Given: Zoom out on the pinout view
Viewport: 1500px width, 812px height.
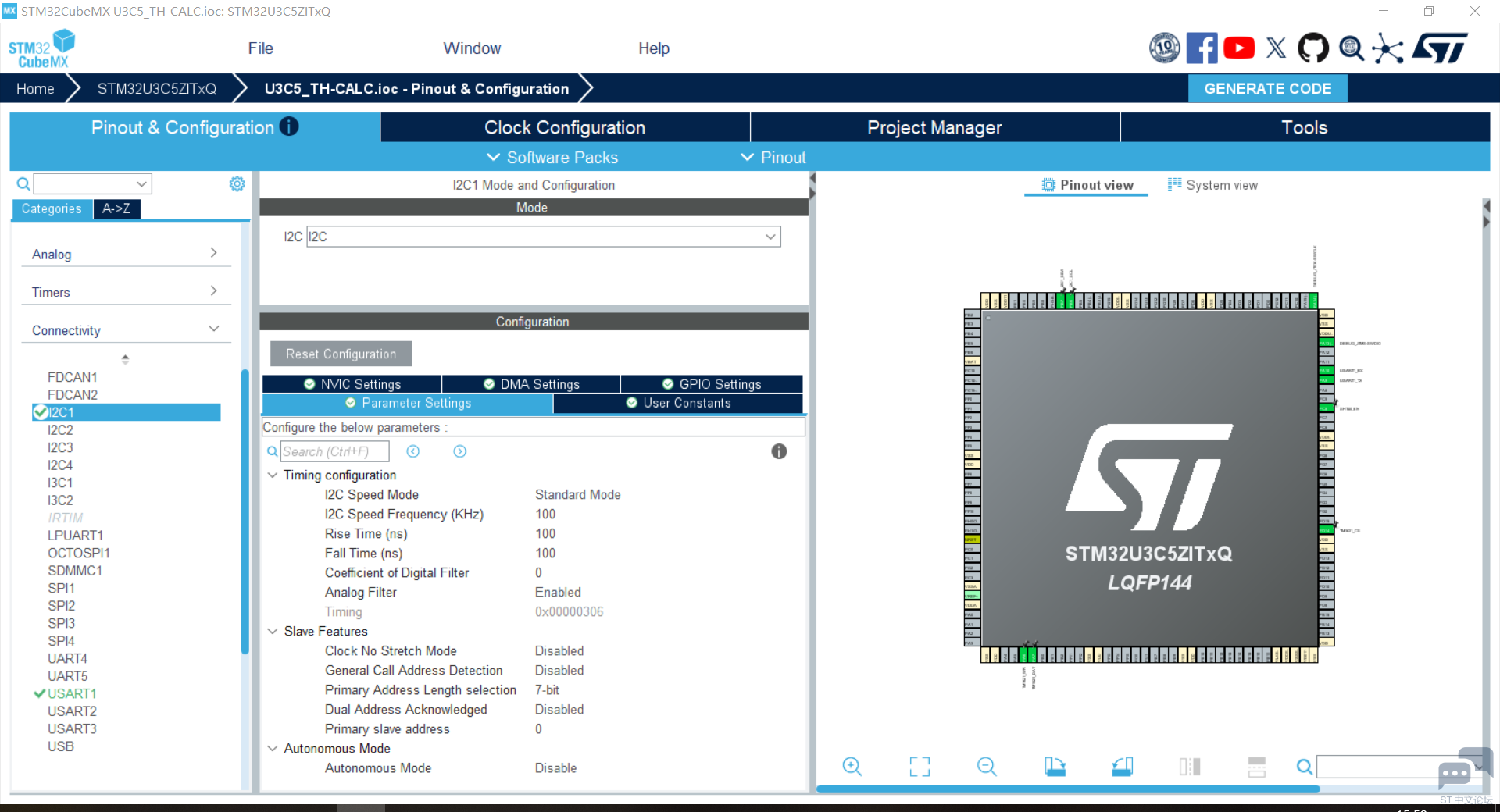Looking at the screenshot, I should point(987,767).
